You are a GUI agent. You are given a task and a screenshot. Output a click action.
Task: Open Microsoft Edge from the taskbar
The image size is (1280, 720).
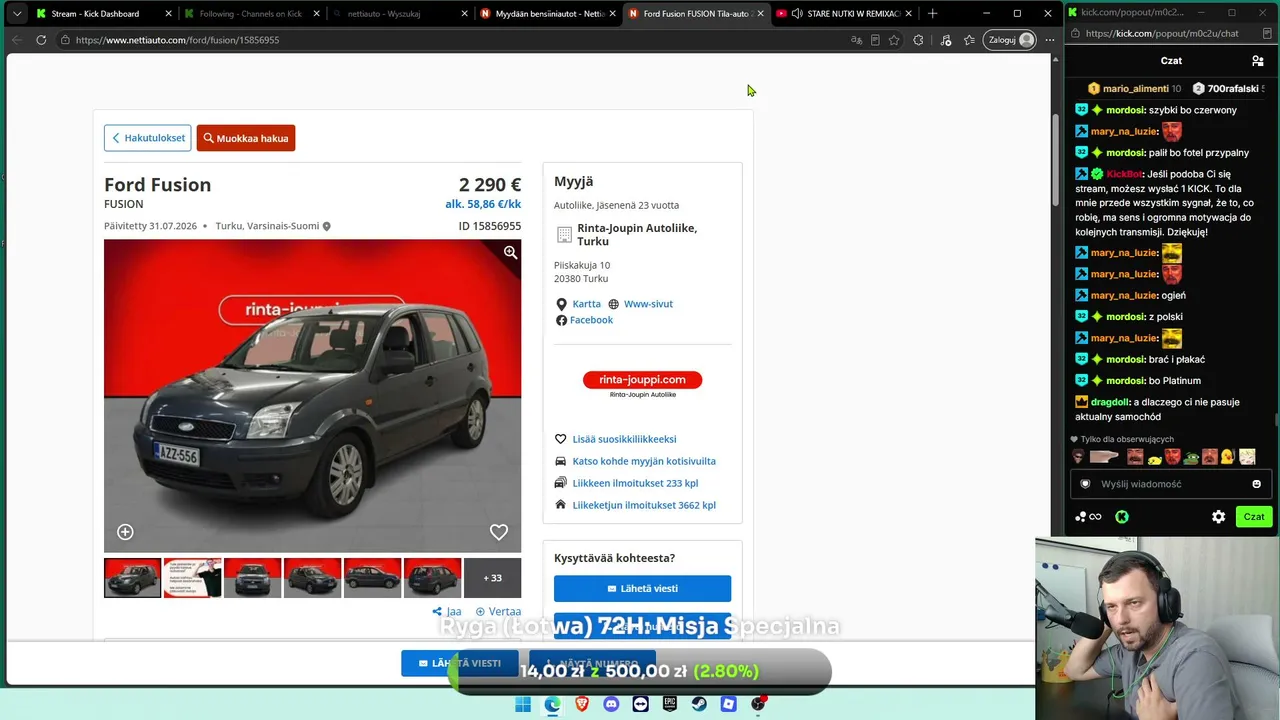[552, 704]
